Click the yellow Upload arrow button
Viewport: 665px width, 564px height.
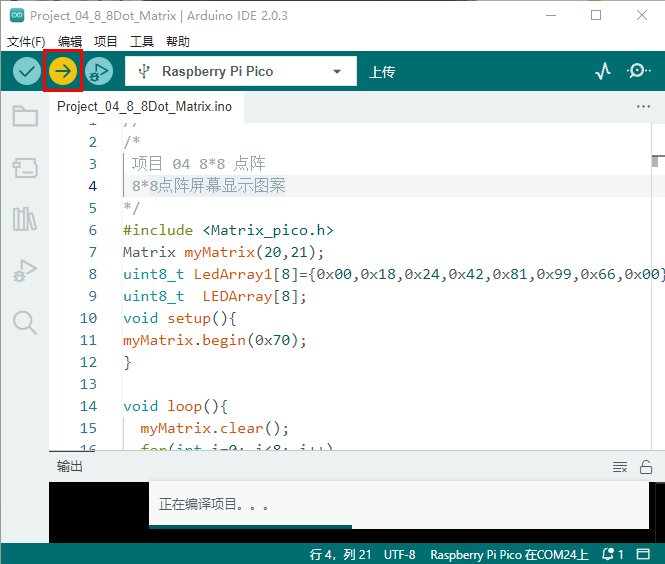[x=63, y=71]
